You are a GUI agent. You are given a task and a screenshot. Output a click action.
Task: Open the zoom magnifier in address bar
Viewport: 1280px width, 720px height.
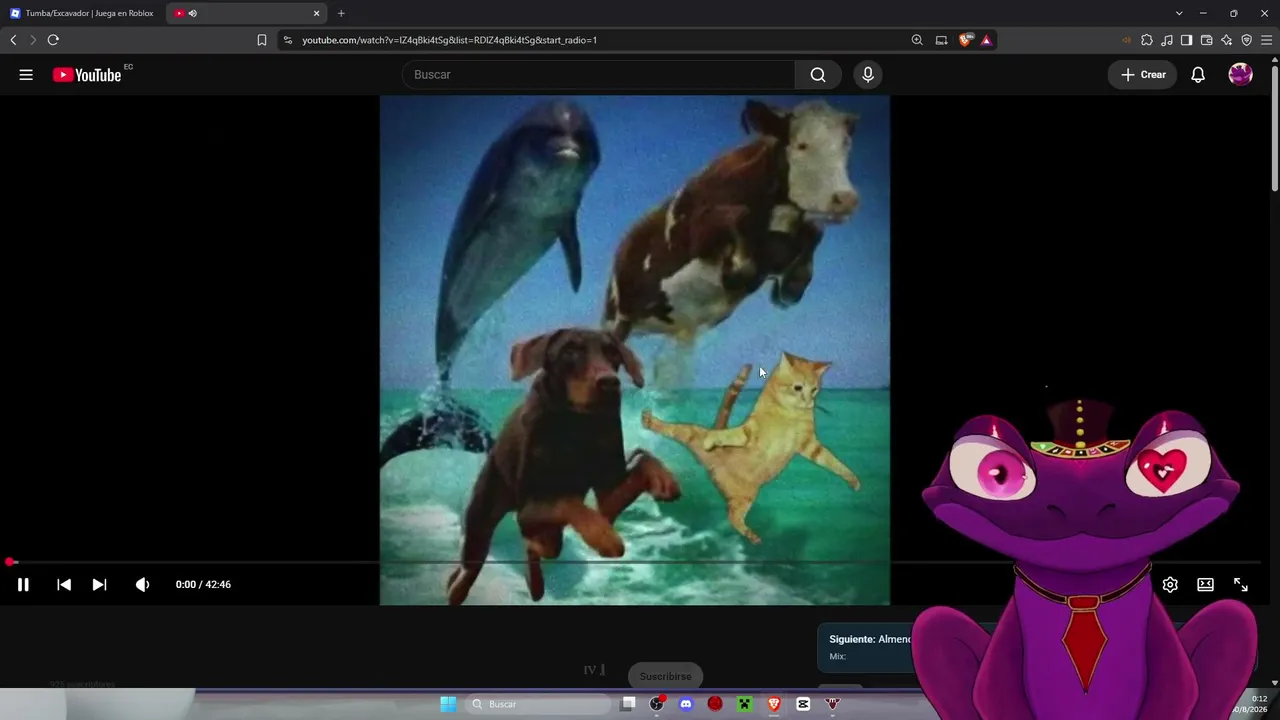[917, 40]
